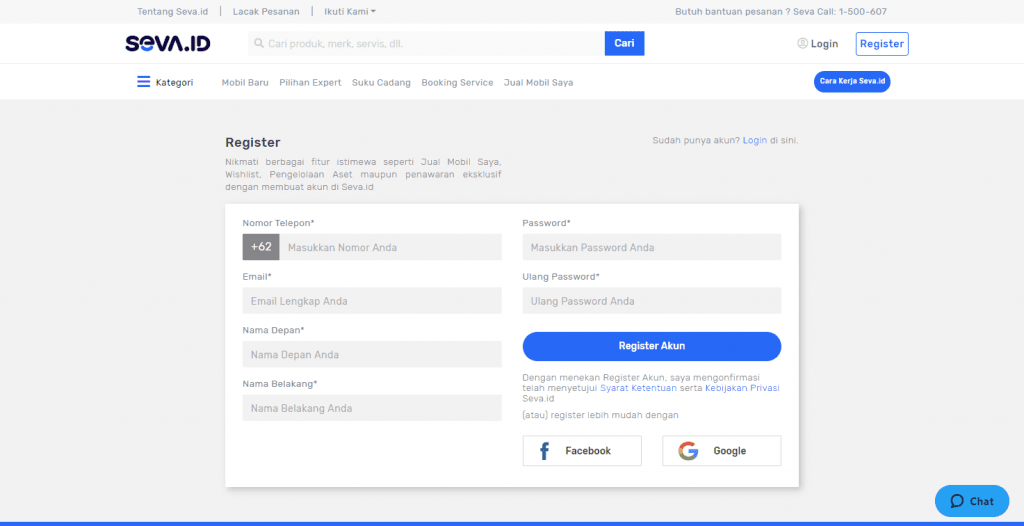The width and height of the screenshot is (1024, 526).
Task: Click the Cari search button
Action: tap(624, 43)
